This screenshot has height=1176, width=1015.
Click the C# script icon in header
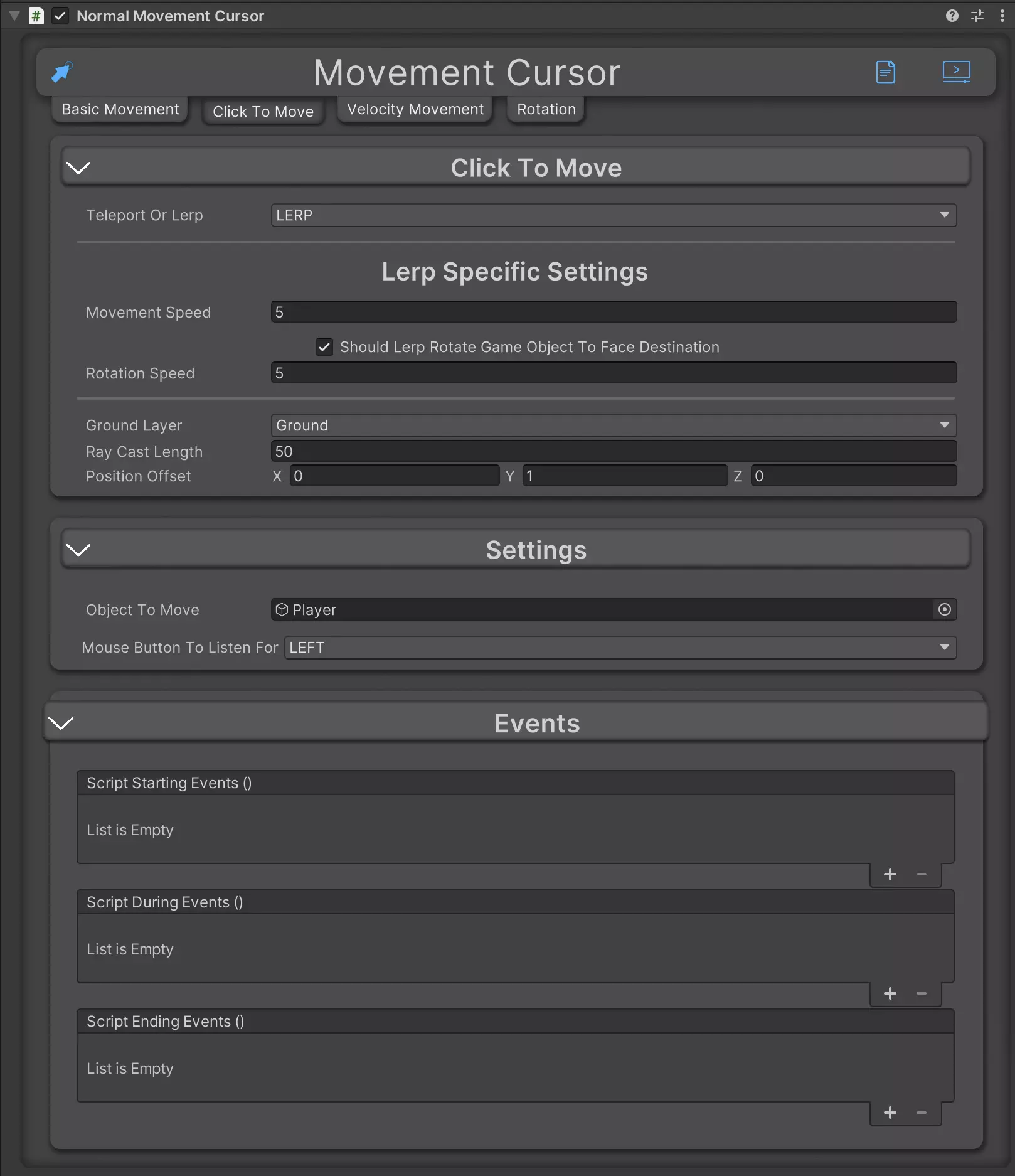click(x=36, y=16)
